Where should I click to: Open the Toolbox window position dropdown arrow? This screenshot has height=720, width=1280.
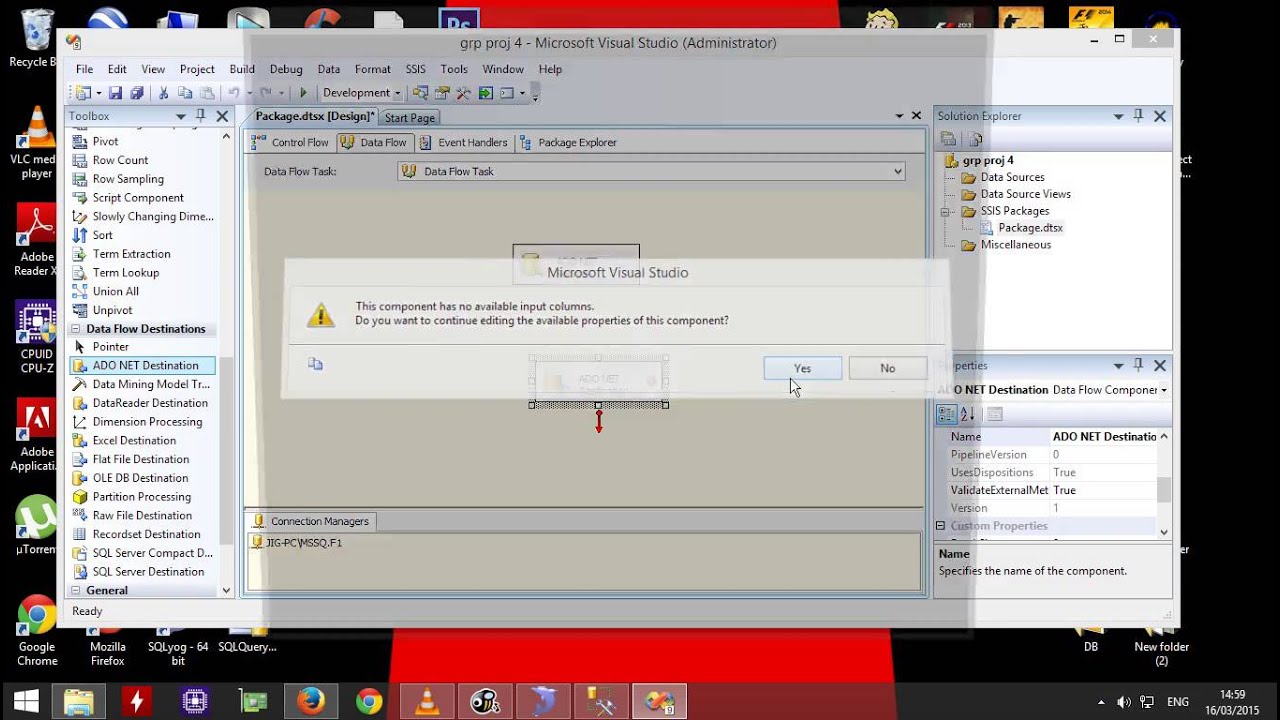click(x=181, y=116)
